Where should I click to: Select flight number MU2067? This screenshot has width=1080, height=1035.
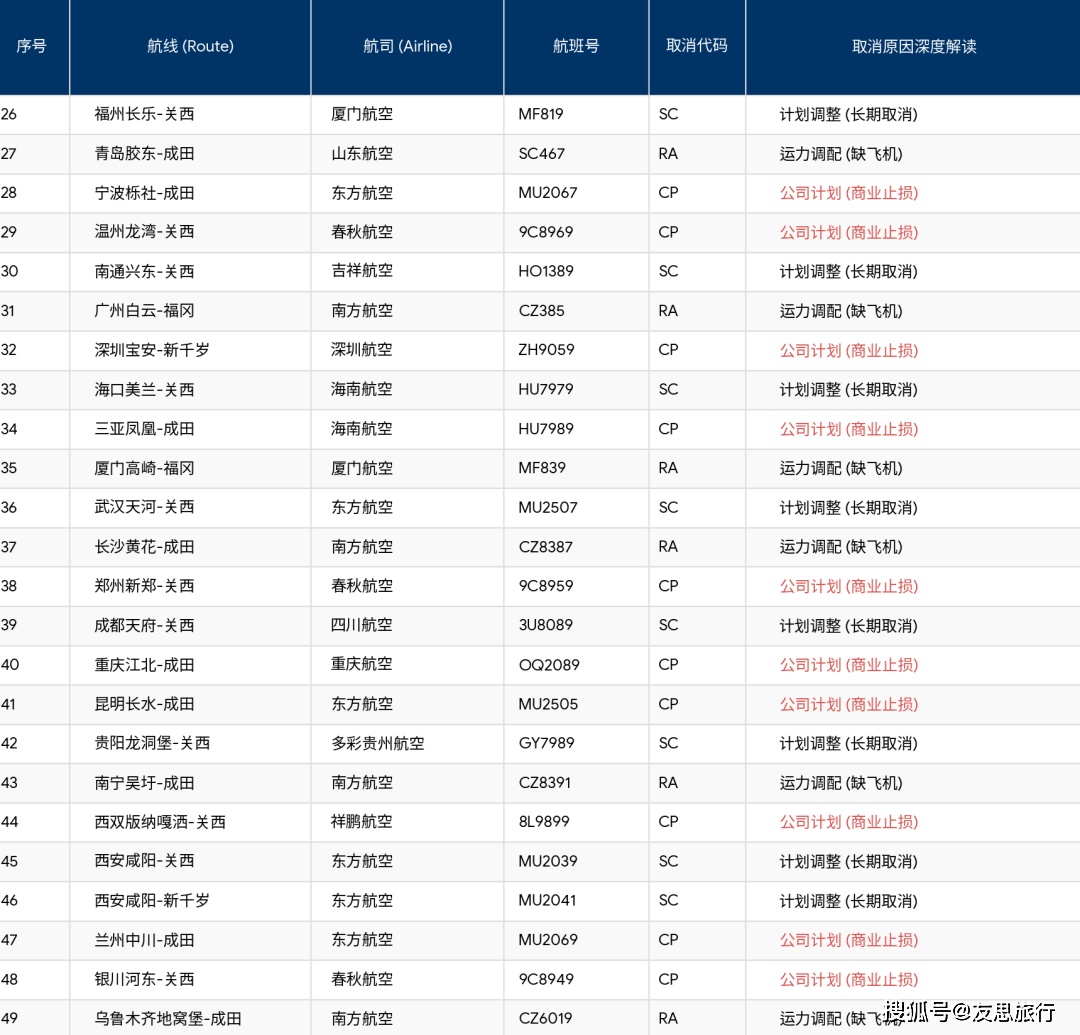(x=548, y=193)
